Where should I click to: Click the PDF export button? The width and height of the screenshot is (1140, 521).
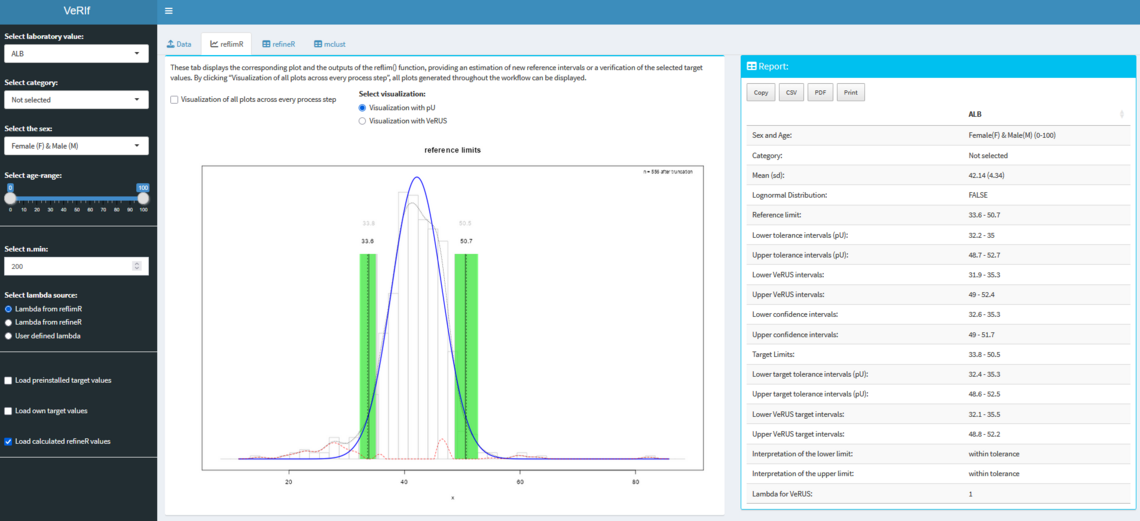[820, 92]
